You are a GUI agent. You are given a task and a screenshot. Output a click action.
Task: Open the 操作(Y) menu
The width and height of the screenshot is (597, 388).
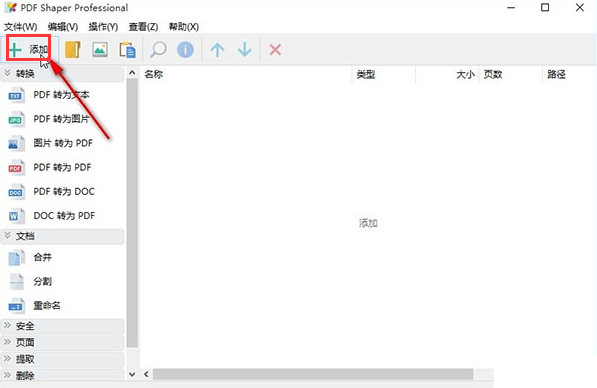(x=103, y=27)
